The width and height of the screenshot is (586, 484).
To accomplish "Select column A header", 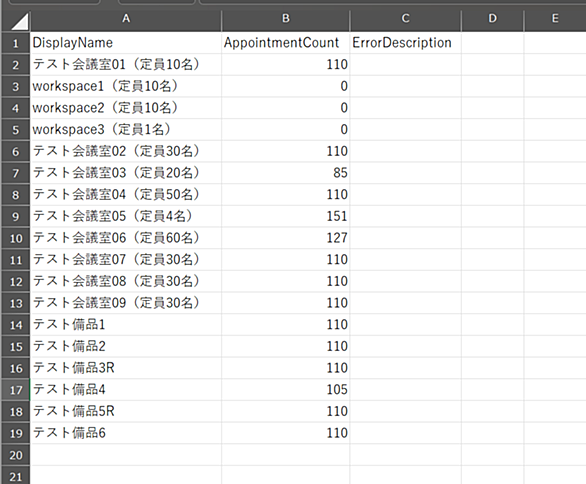I will pyautogui.click(x=126, y=18).
